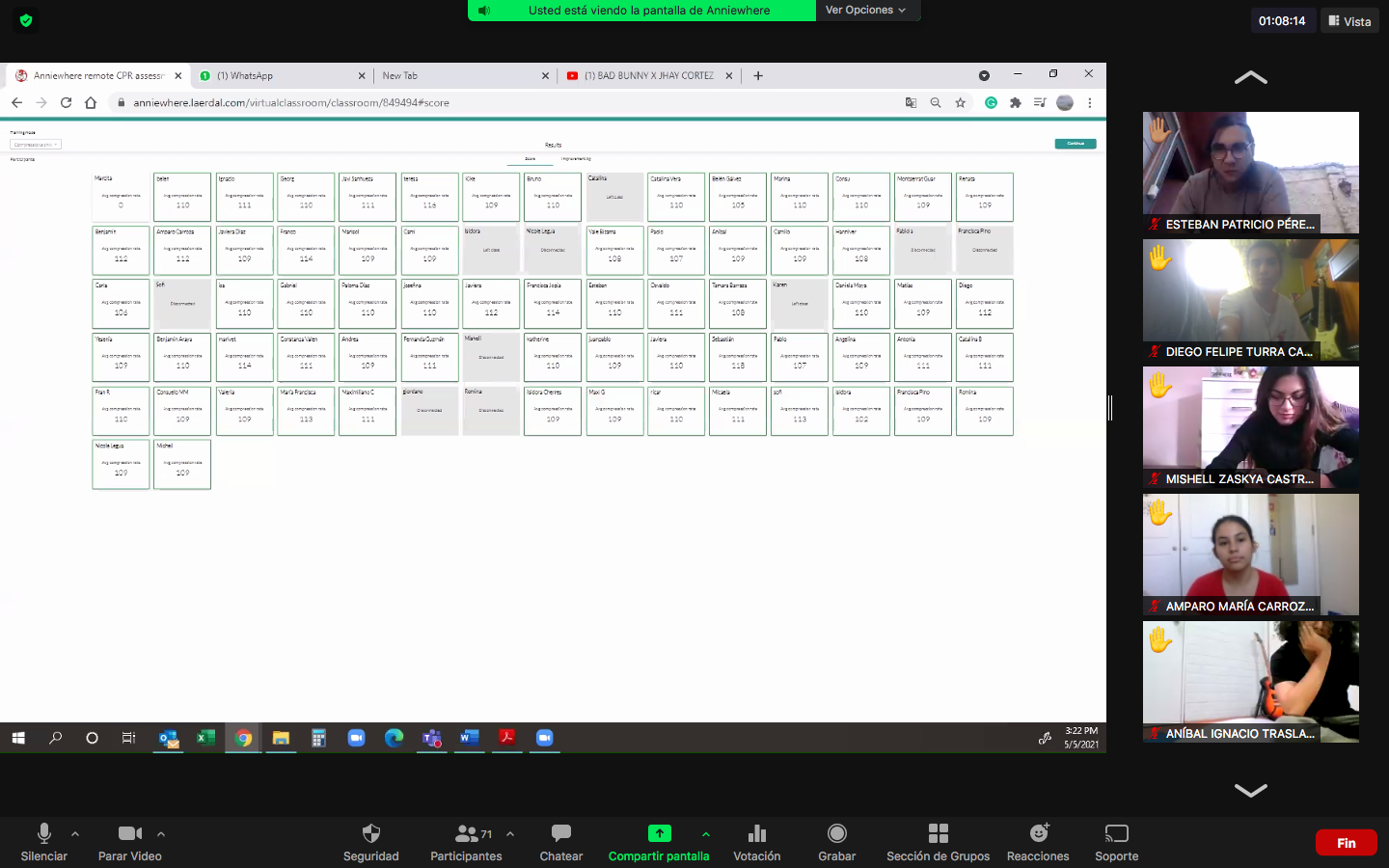Click the Compartir pantalla icon
This screenshot has height=868, width=1389.
pyautogui.click(x=659, y=834)
